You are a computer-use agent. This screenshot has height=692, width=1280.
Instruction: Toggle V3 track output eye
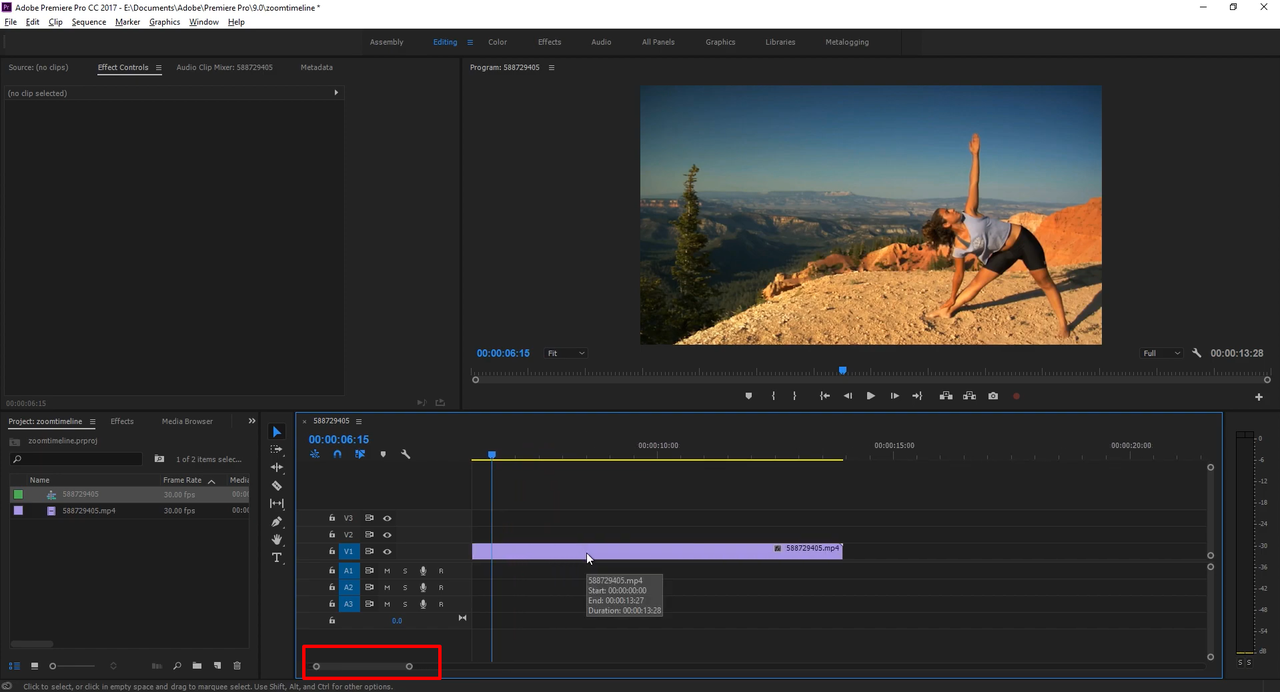[x=387, y=518]
